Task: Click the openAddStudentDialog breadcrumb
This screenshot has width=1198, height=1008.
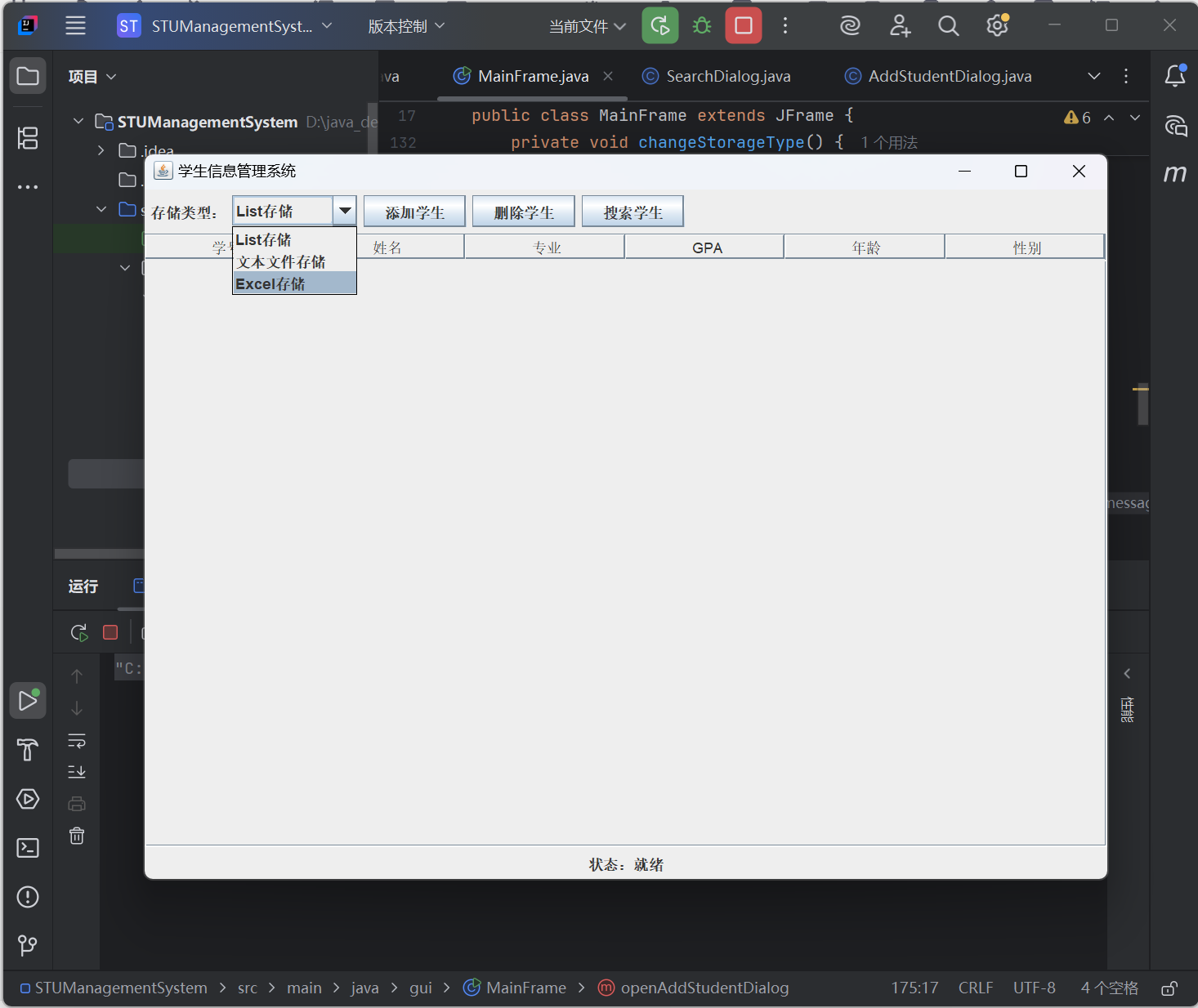Action: (694, 988)
